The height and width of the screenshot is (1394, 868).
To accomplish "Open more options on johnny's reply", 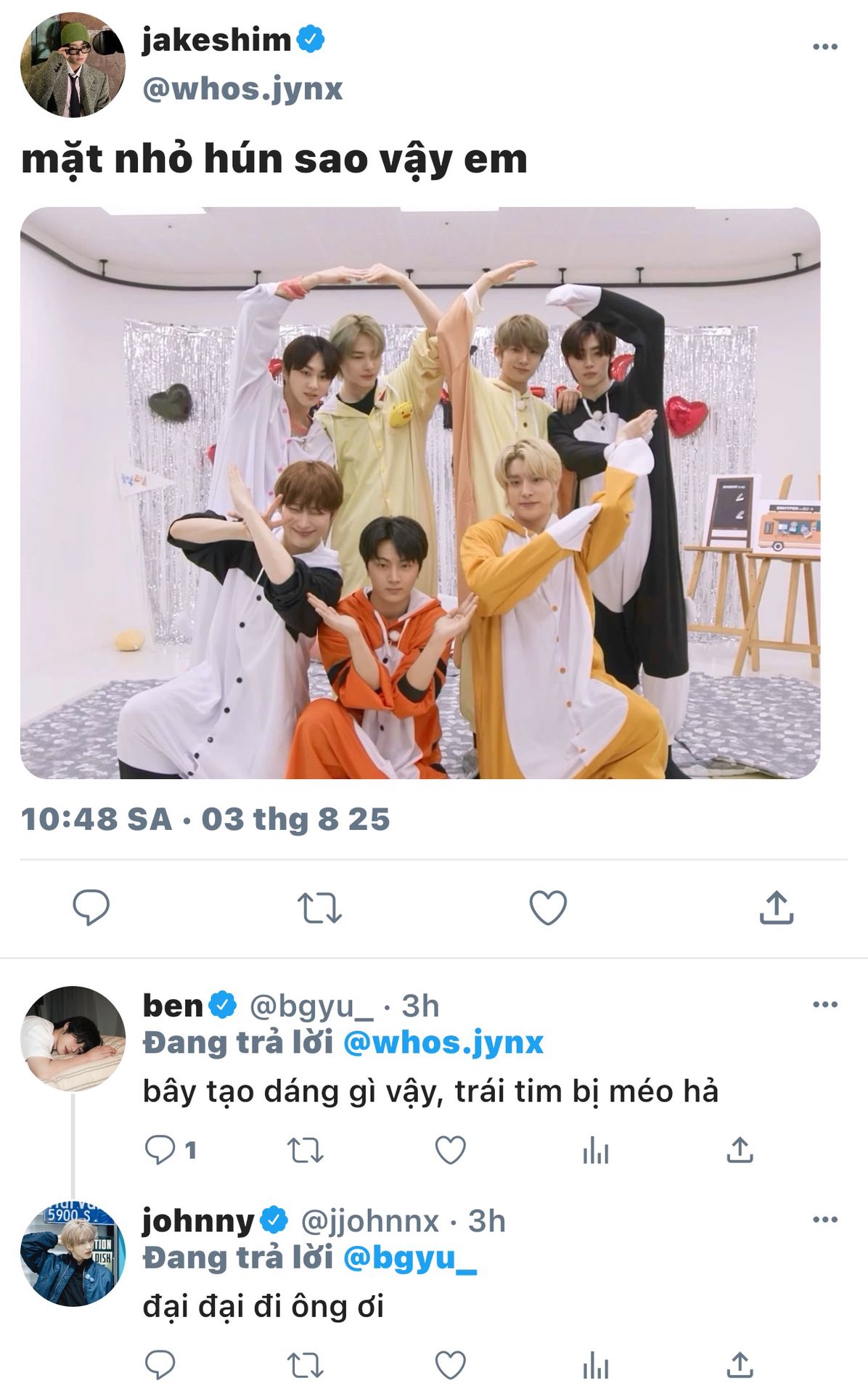I will [x=825, y=1220].
